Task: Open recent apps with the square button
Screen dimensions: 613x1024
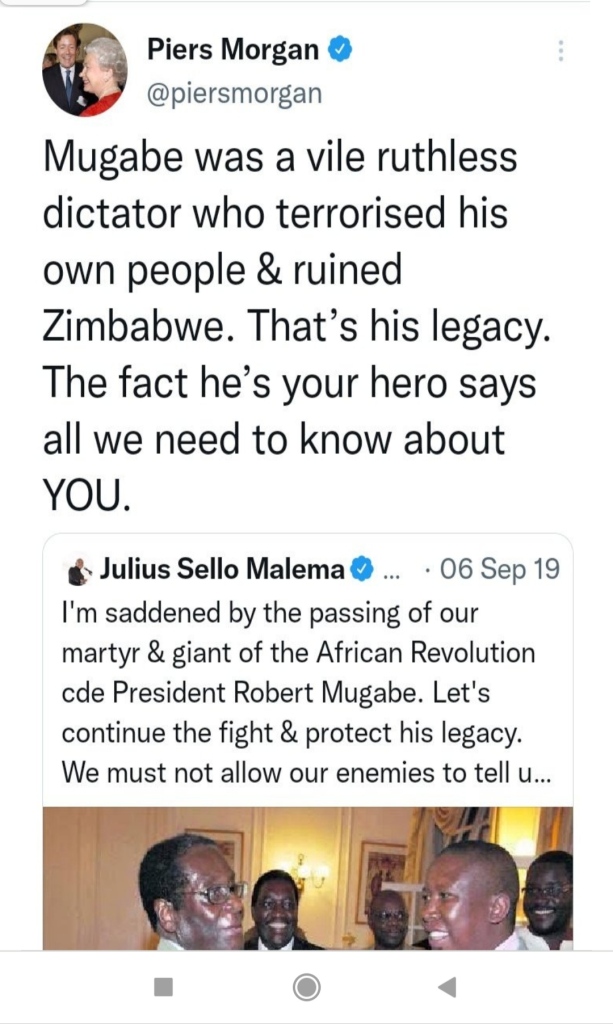Action: 163,987
